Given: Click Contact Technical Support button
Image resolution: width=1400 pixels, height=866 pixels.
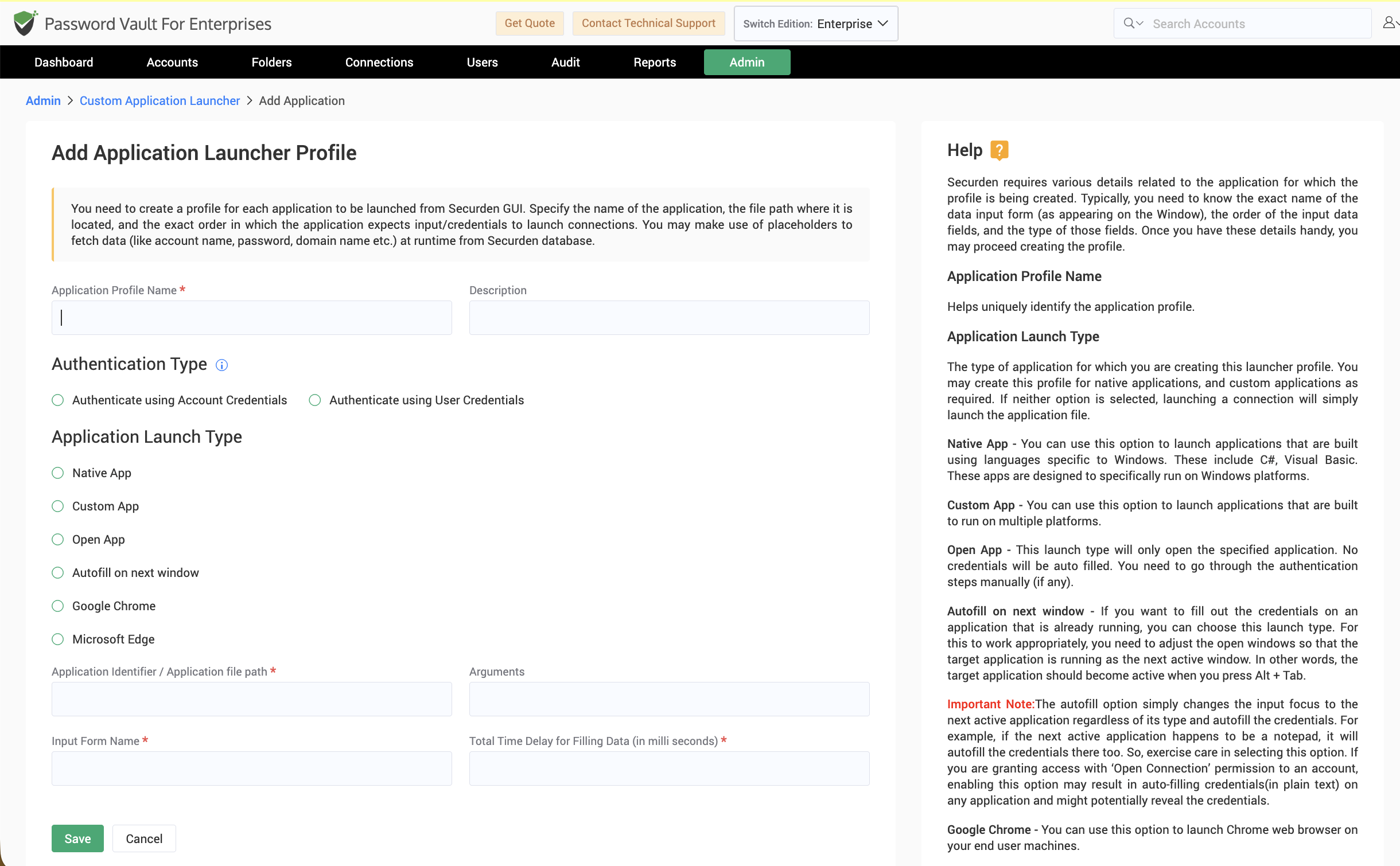Looking at the screenshot, I should [x=648, y=24].
